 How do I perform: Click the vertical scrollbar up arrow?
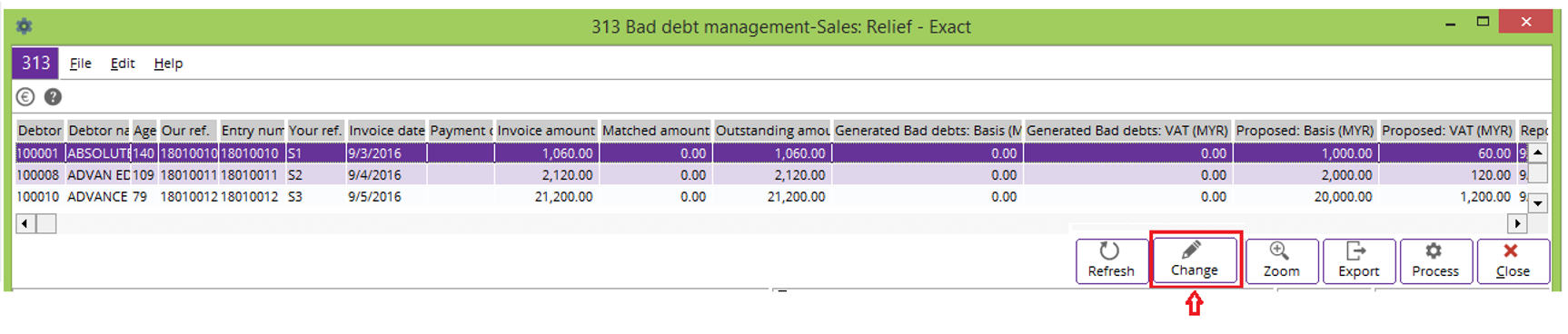point(1537,152)
